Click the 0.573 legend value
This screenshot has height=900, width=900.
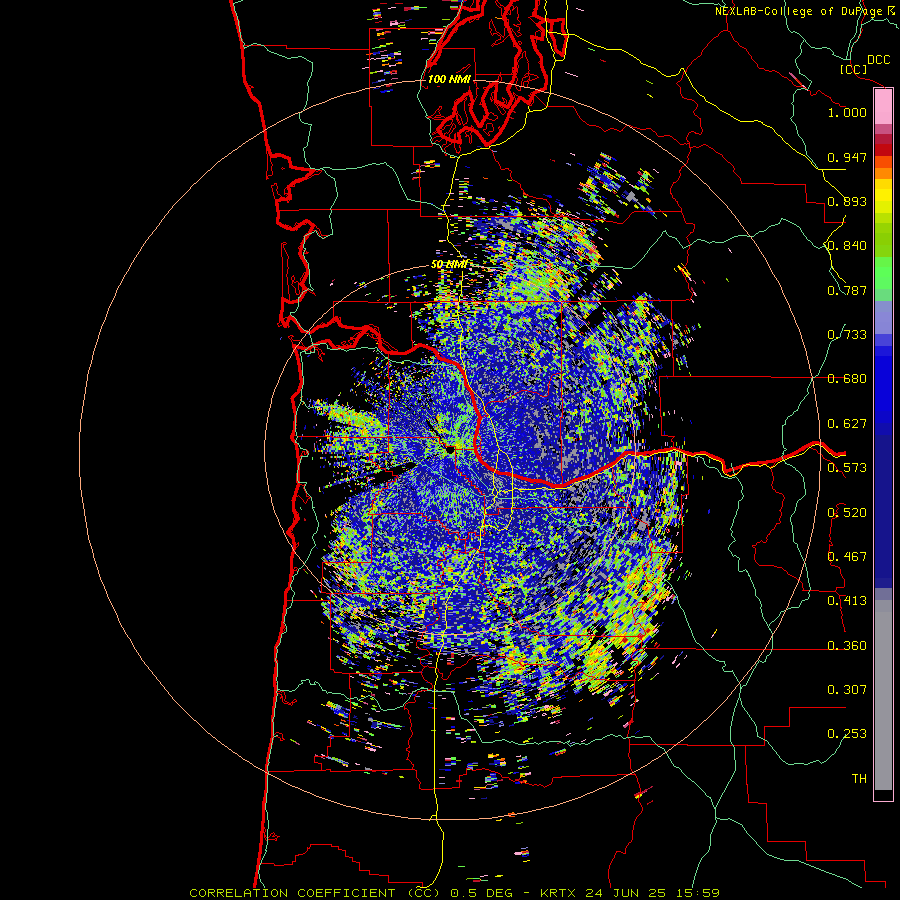(x=847, y=468)
